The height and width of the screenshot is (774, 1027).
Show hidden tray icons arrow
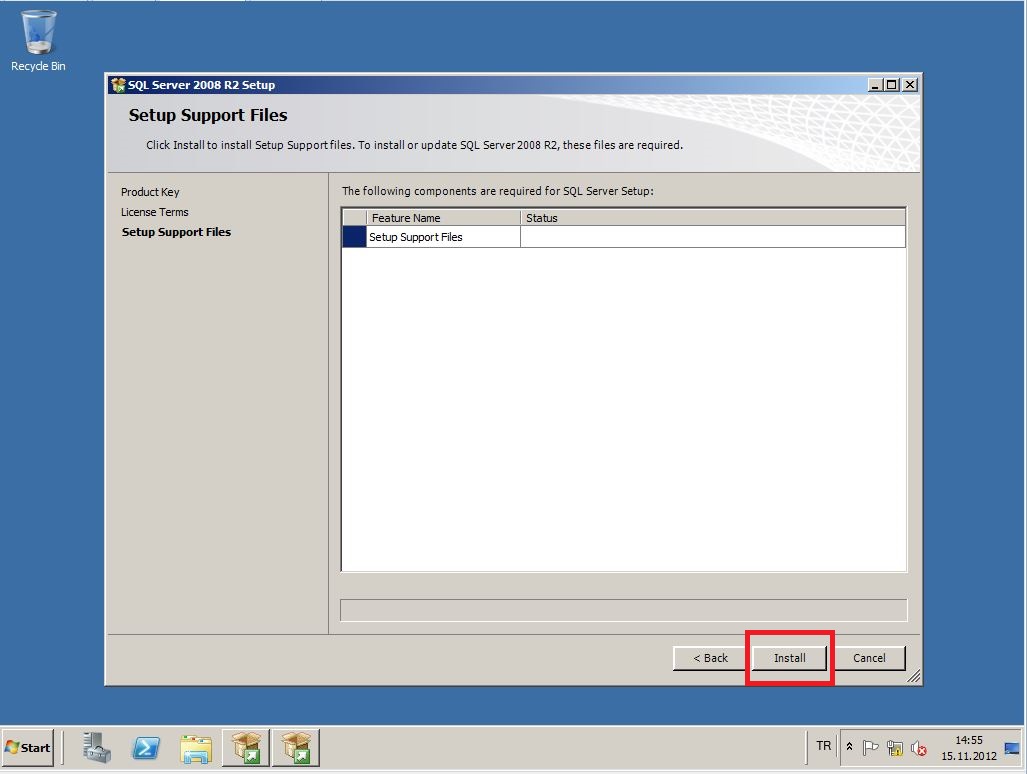pyautogui.click(x=850, y=746)
